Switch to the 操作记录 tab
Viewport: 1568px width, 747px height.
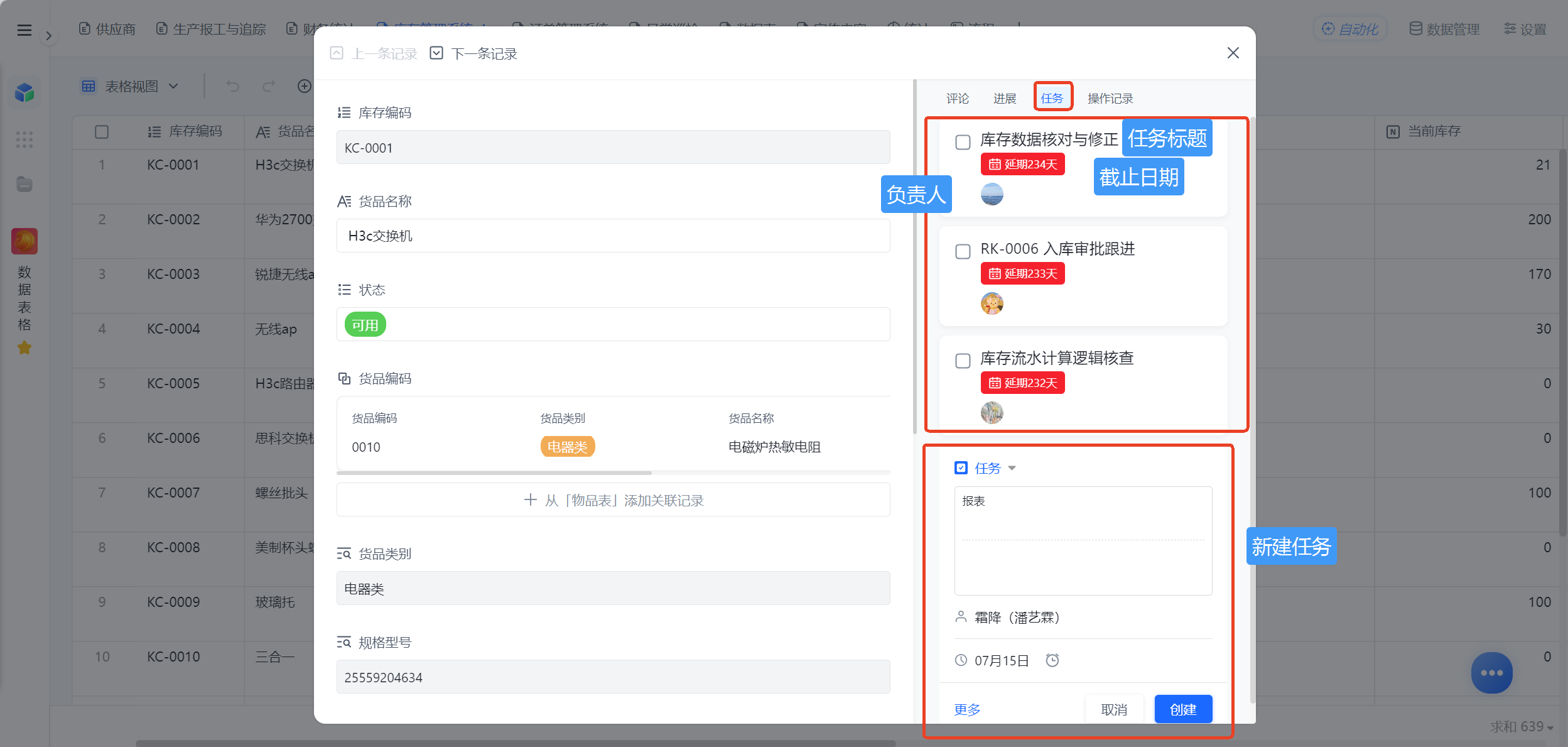pos(1110,99)
